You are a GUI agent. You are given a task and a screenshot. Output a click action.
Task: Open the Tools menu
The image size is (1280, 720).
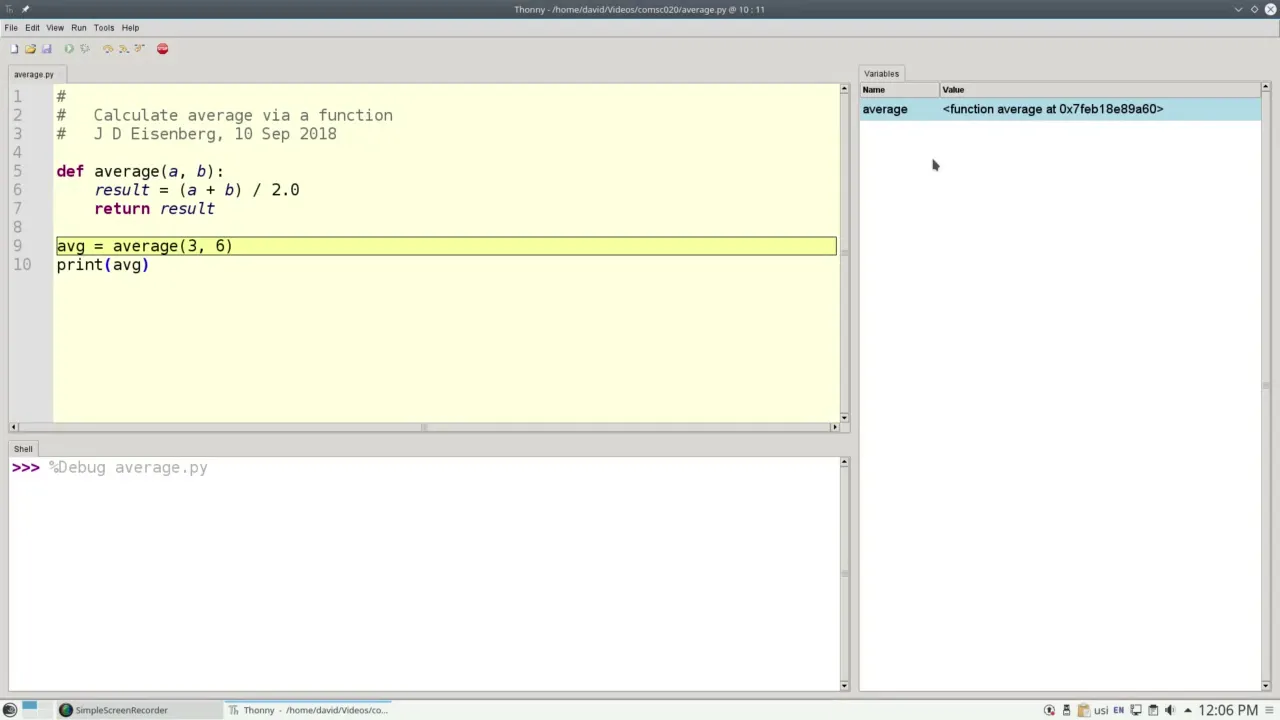point(104,28)
